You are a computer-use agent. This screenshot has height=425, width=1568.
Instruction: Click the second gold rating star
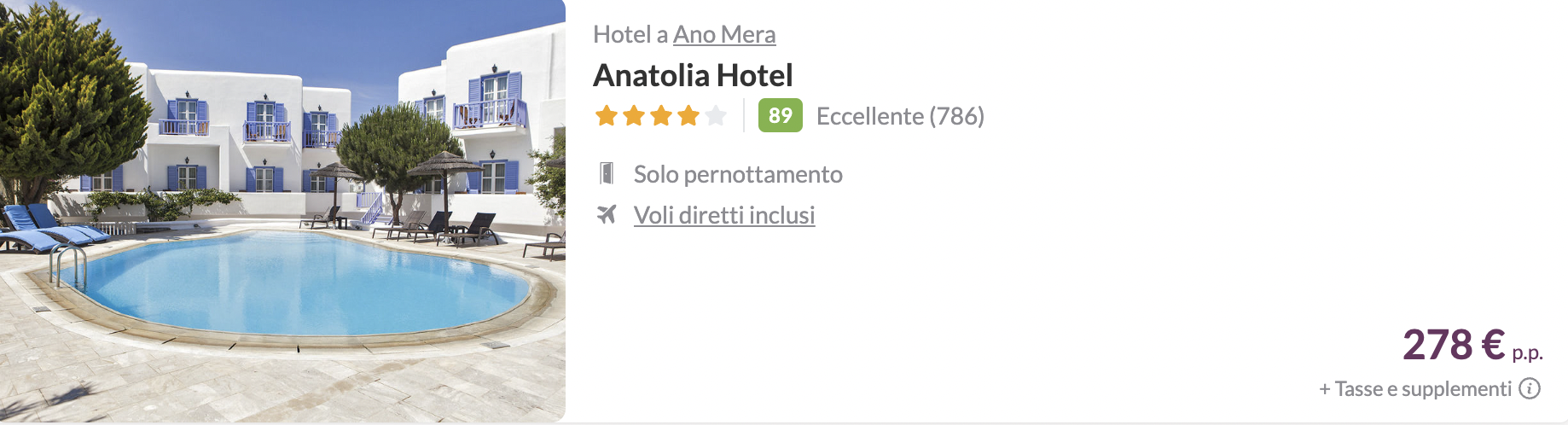pyautogui.click(x=634, y=116)
